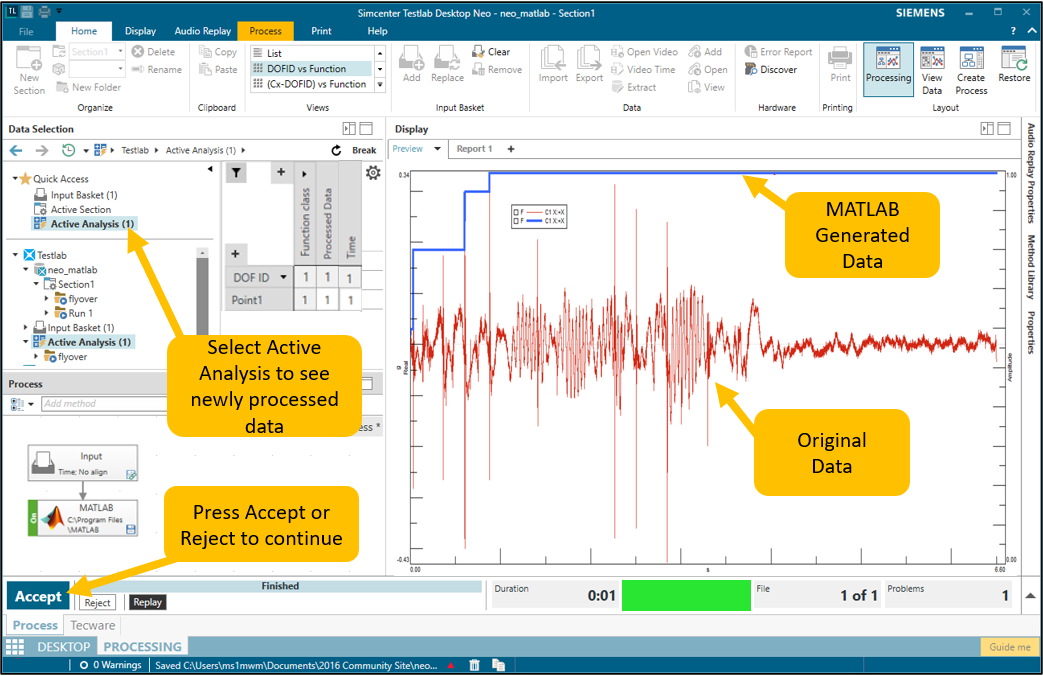This screenshot has height=676, width=1043.
Task: Create a New Folder
Action: click(88, 87)
